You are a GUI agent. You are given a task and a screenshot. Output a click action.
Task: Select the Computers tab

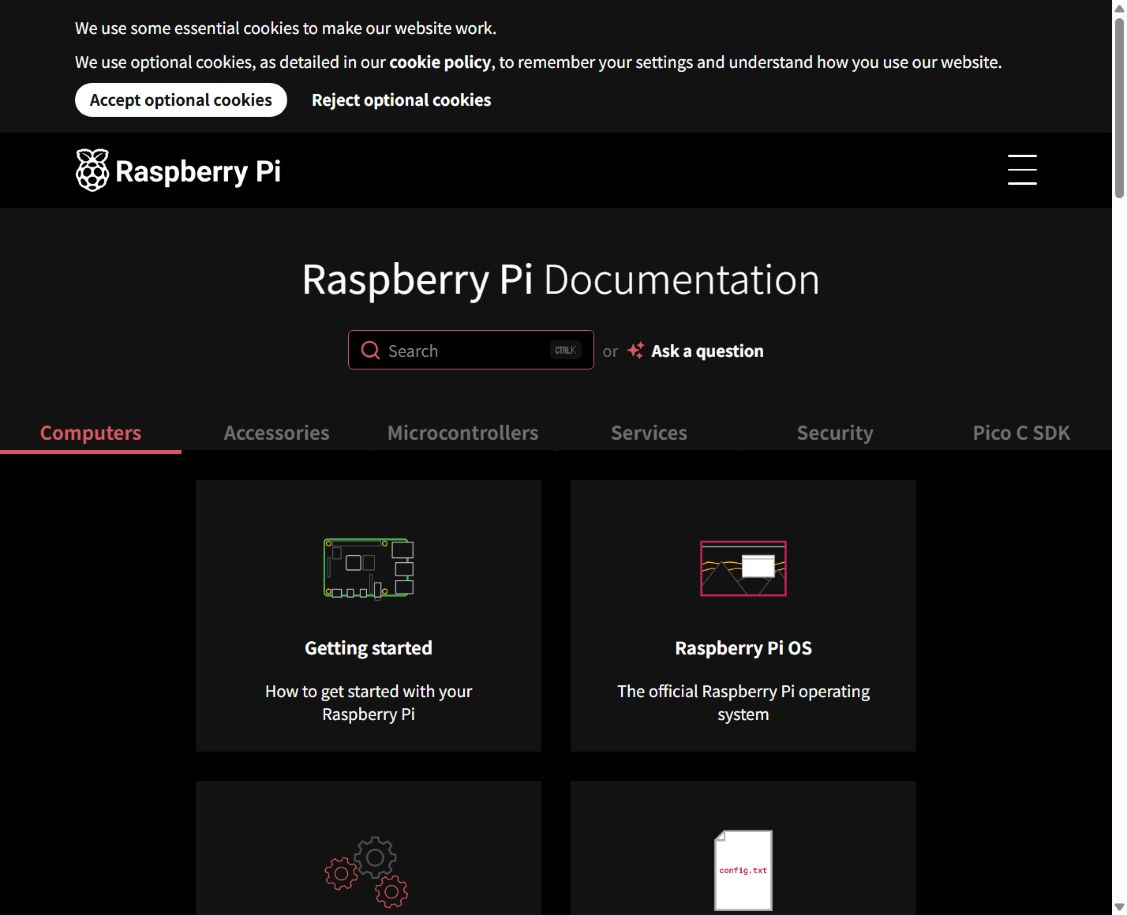(x=91, y=433)
